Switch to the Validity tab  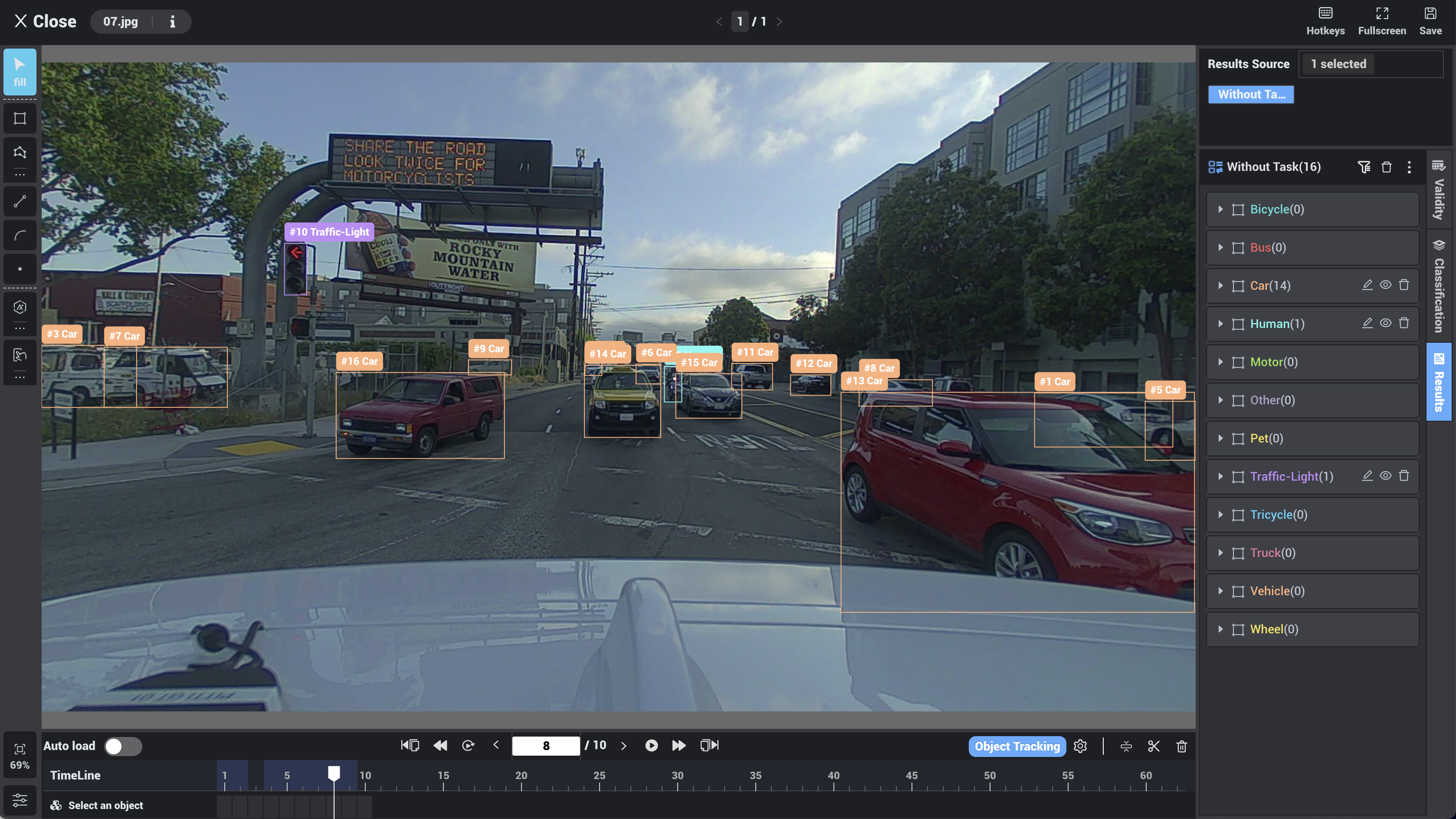(1439, 189)
